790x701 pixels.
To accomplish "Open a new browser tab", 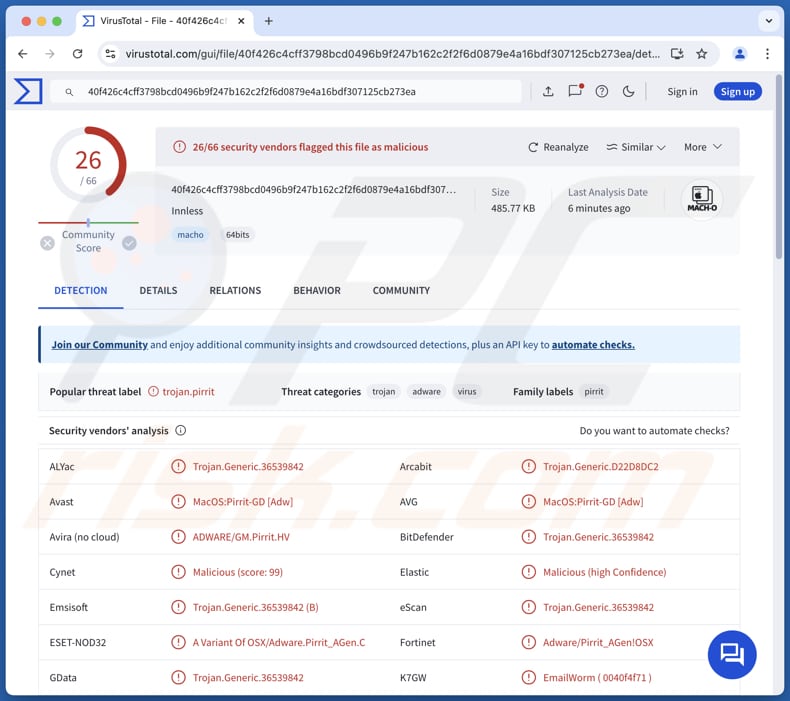I will [x=269, y=21].
